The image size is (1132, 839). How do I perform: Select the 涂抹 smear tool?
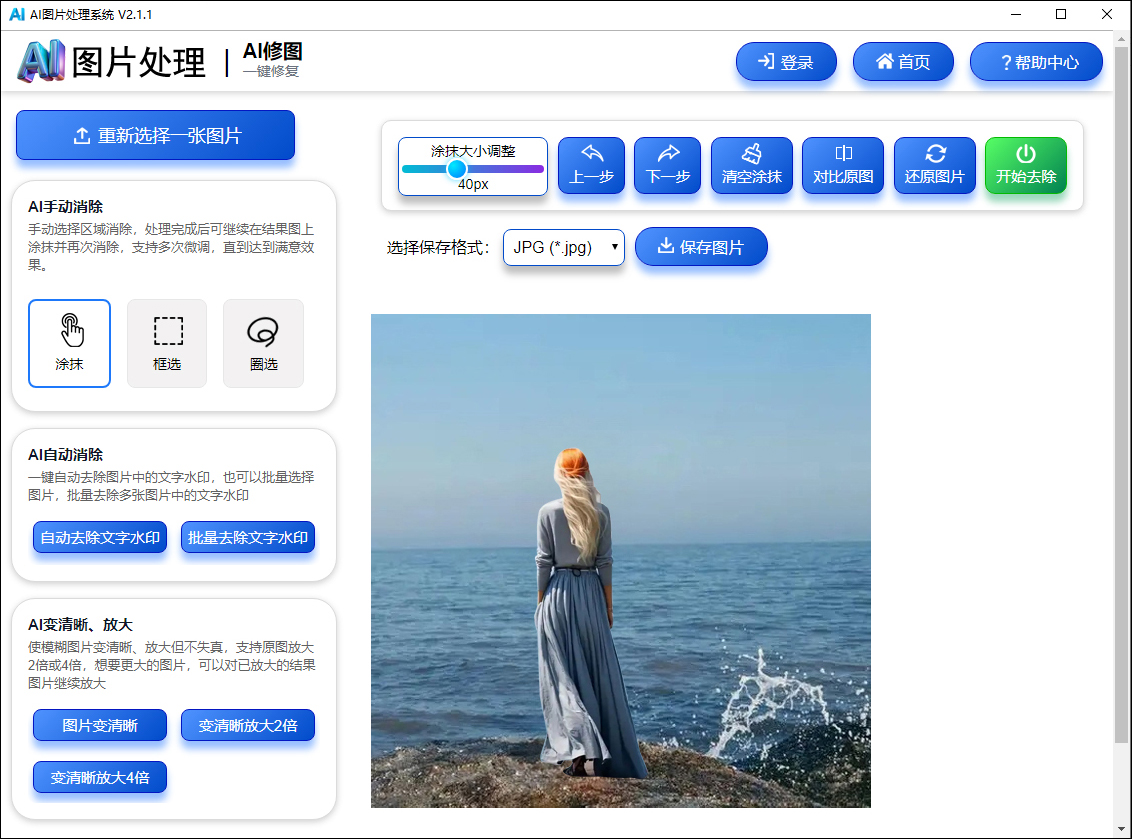pos(69,344)
